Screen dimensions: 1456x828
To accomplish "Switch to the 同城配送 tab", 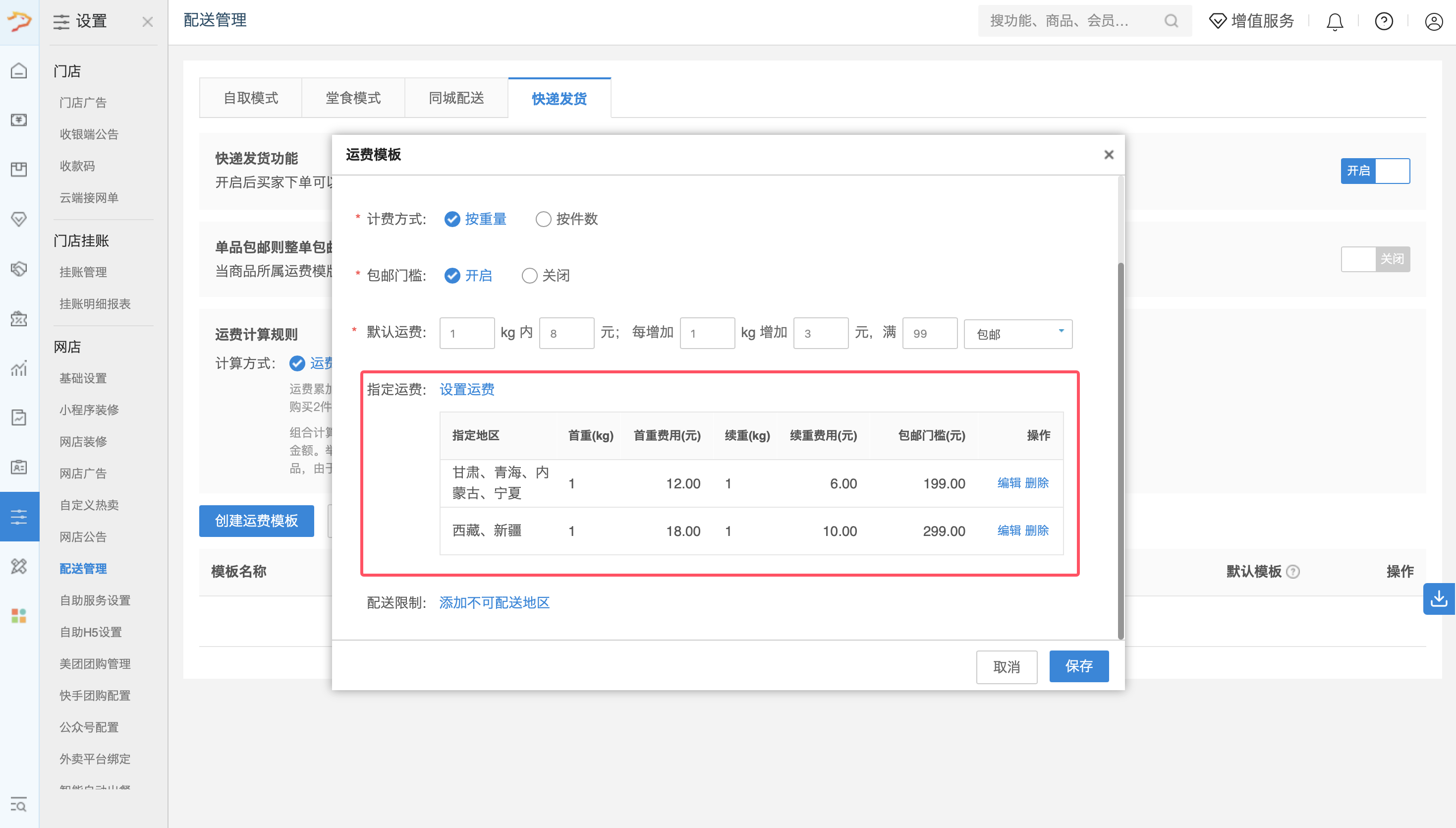I will pyautogui.click(x=456, y=98).
